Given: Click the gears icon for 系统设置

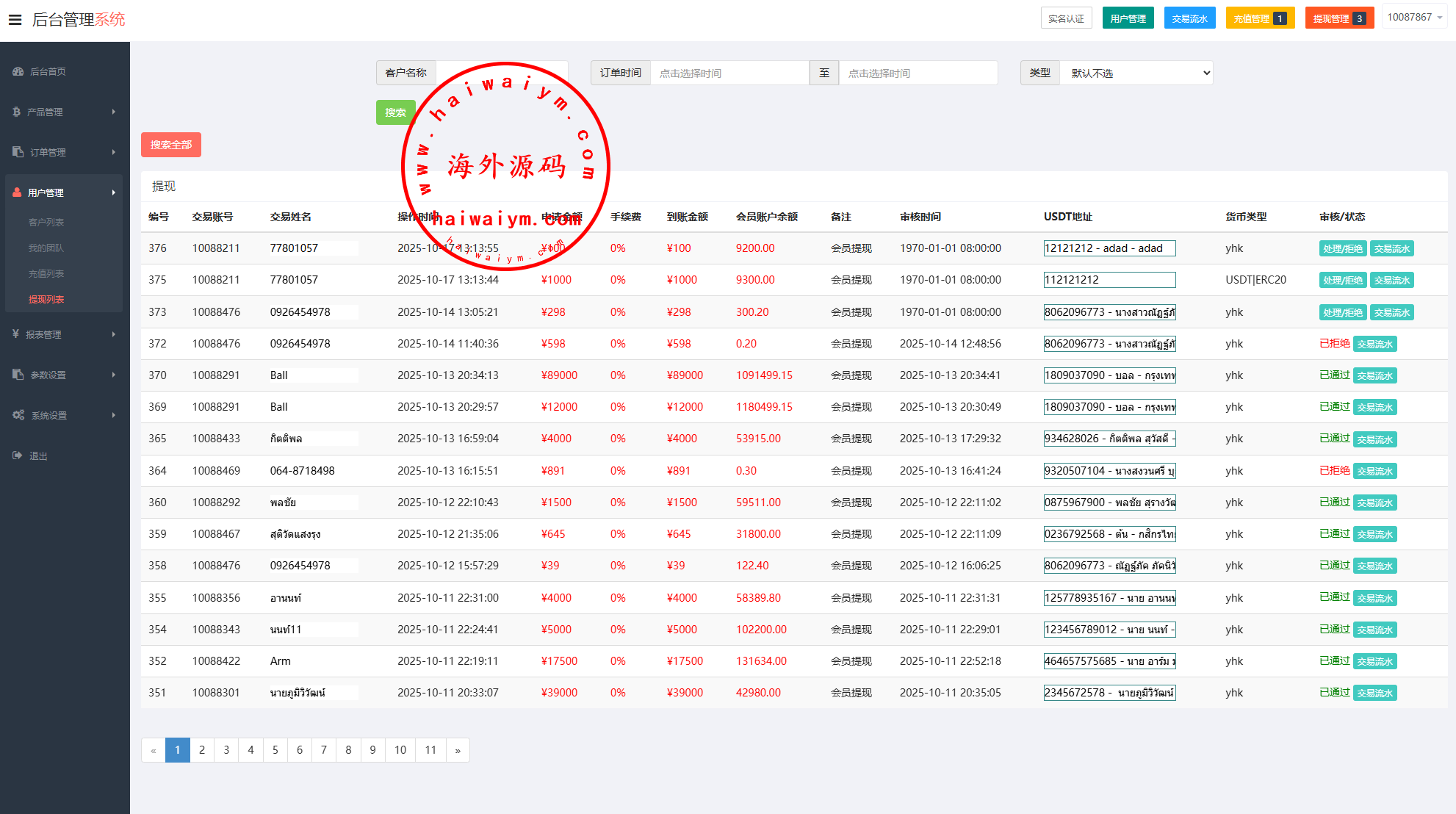Looking at the screenshot, I should coord(18,415).
